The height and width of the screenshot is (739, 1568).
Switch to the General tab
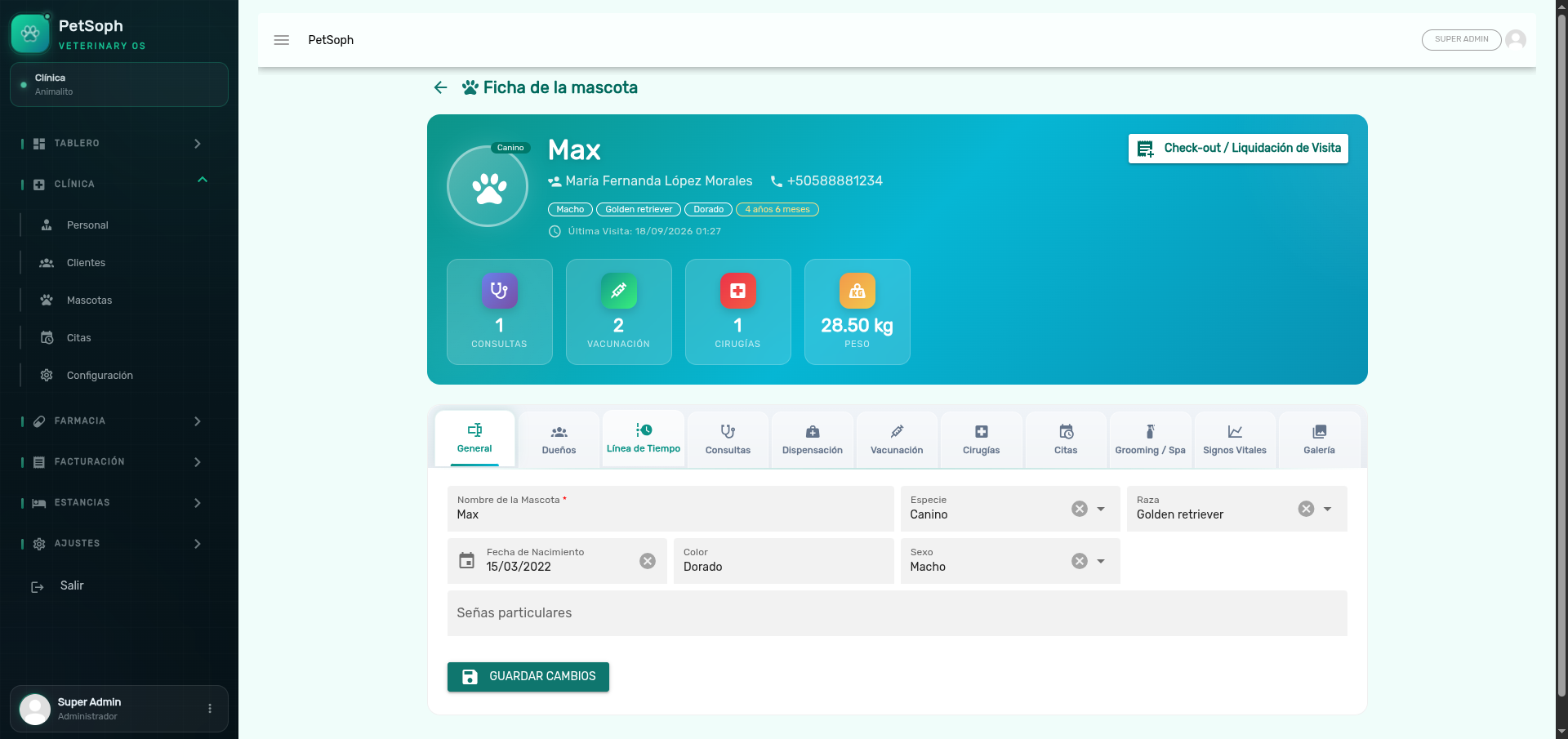tap(474, 439)
